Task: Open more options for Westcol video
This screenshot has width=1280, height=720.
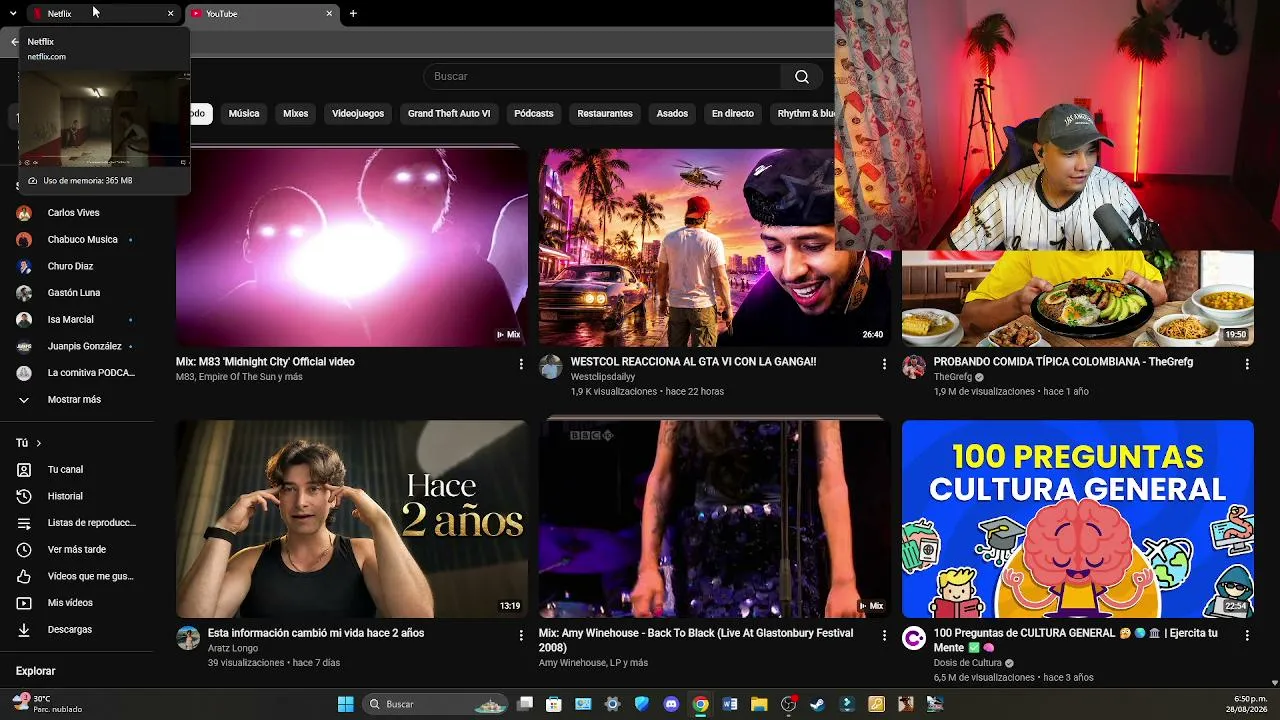Action: pyautogui.click(x=884, y=364)
